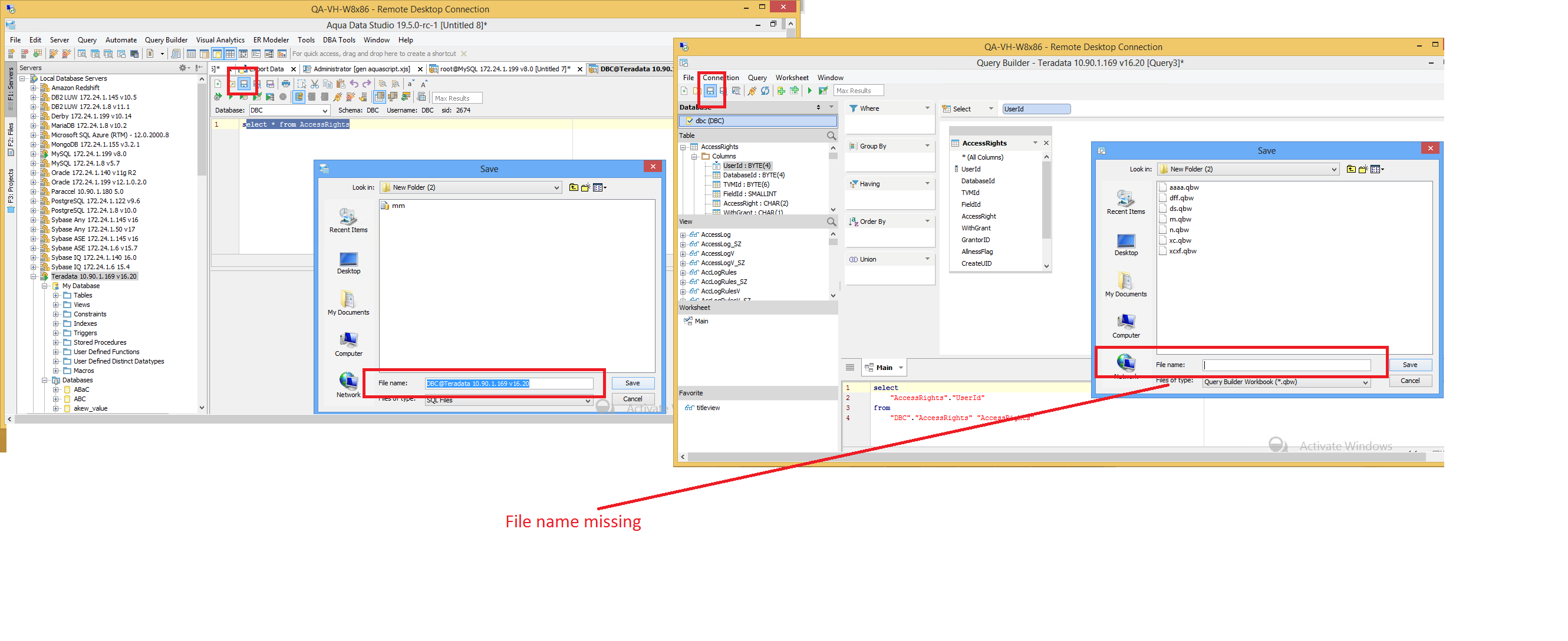This screenshot has width=1568, height=641.
Task: Click the Table section search magnifier in Query Builder
Action: 832,136
